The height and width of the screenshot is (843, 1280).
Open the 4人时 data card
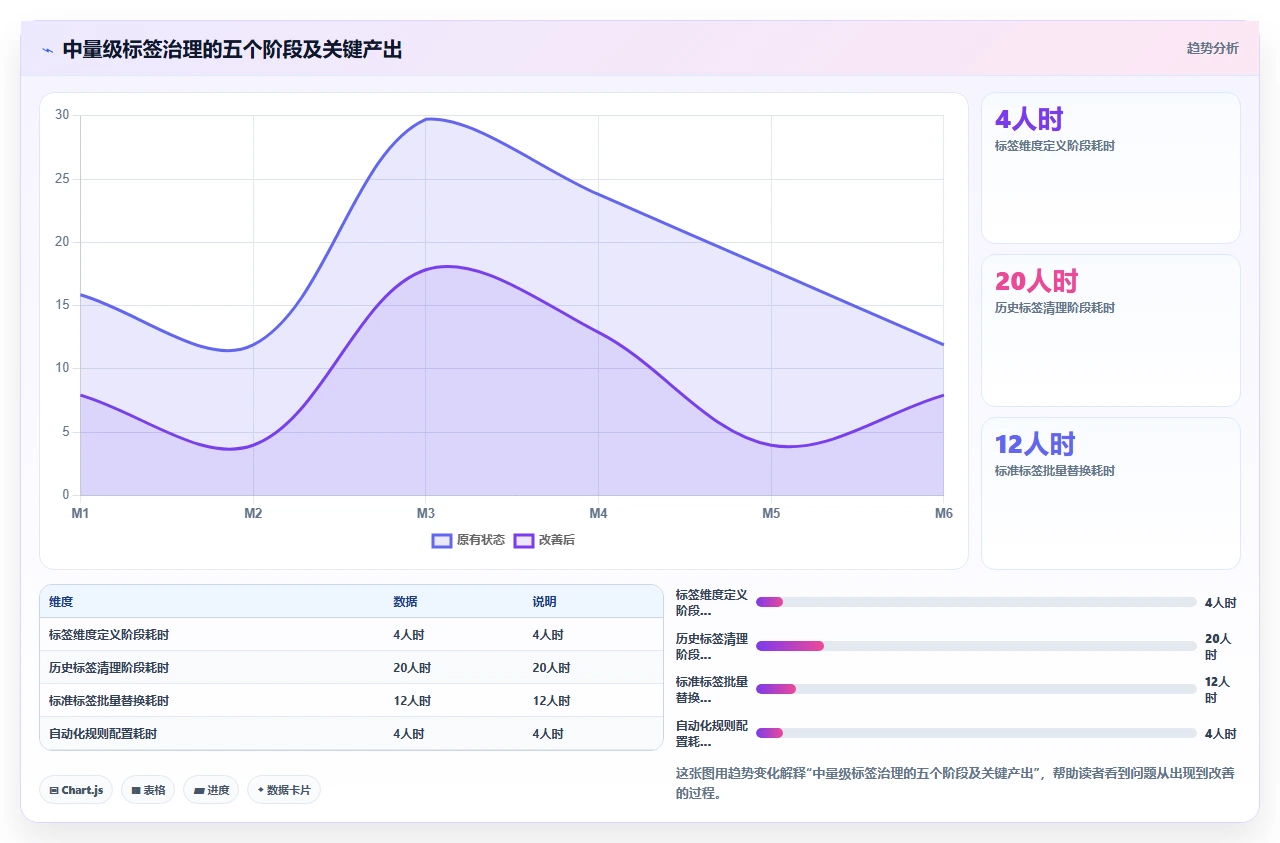[1111, 168]
